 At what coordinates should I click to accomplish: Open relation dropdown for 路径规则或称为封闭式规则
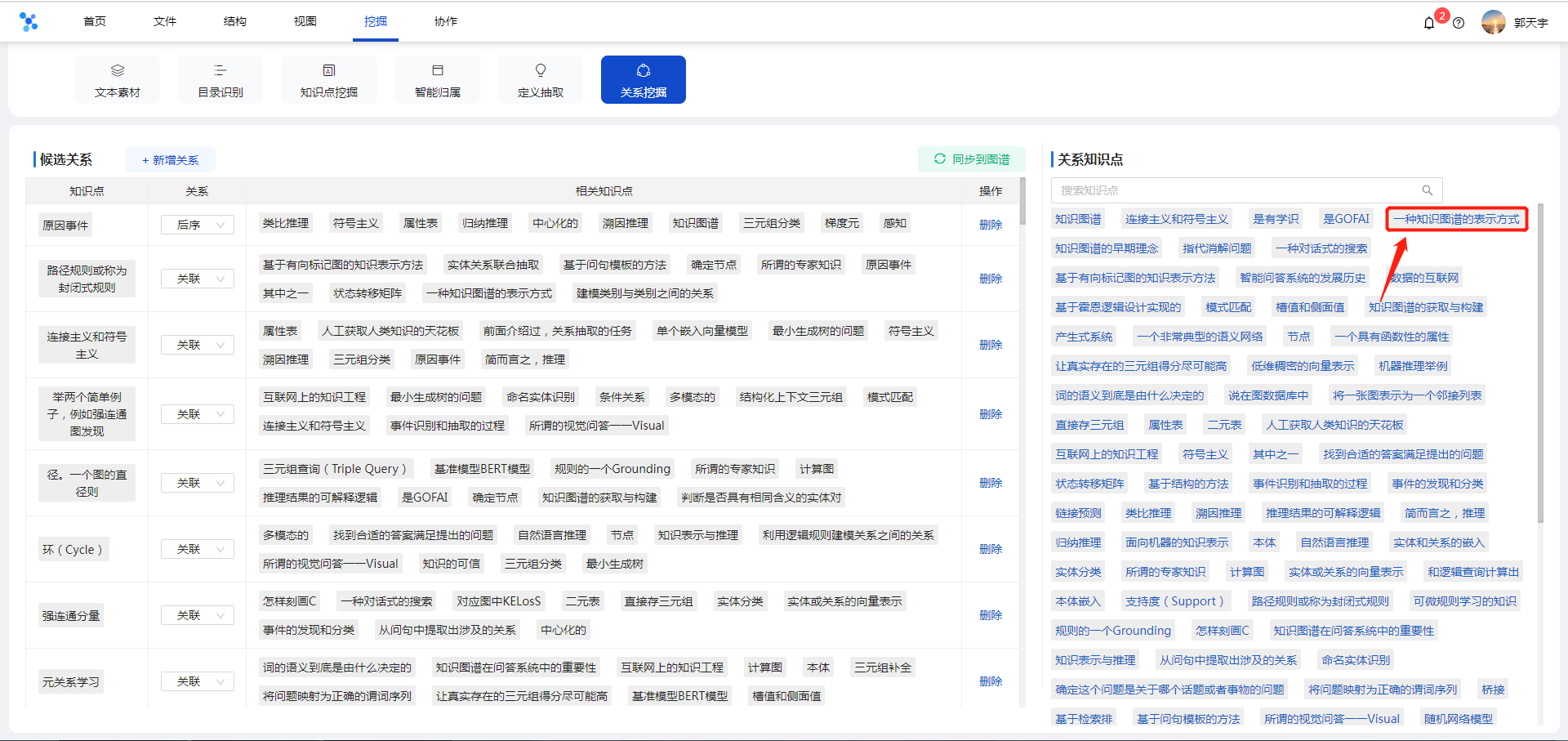(x=198, y=279)
